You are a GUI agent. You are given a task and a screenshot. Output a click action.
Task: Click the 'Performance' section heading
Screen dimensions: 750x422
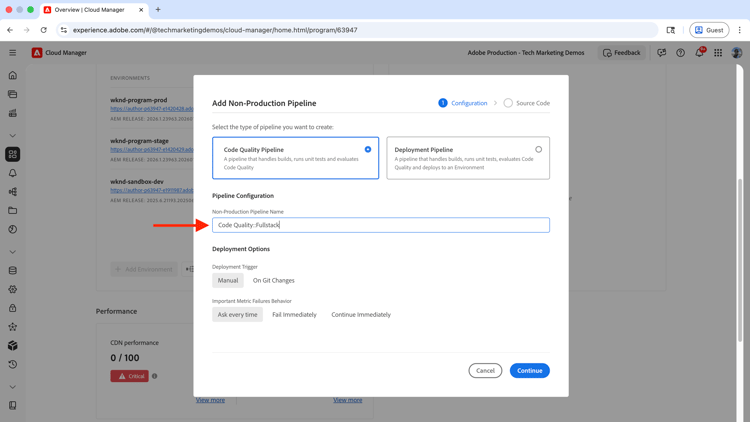[116, 311]
